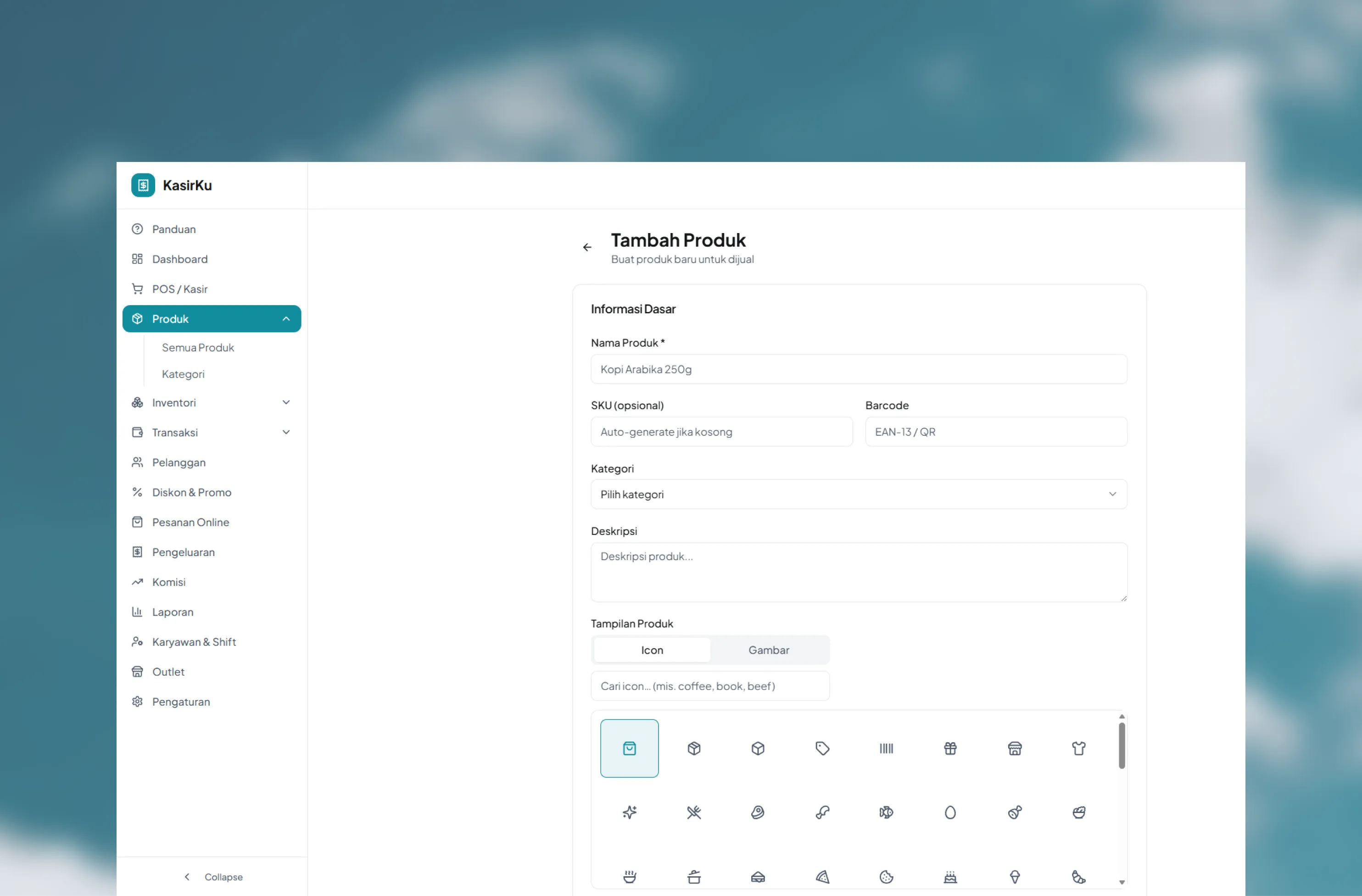Expand the Transaksi sidebar section
The image size is (1362, 896).
(x=211, y=432)
